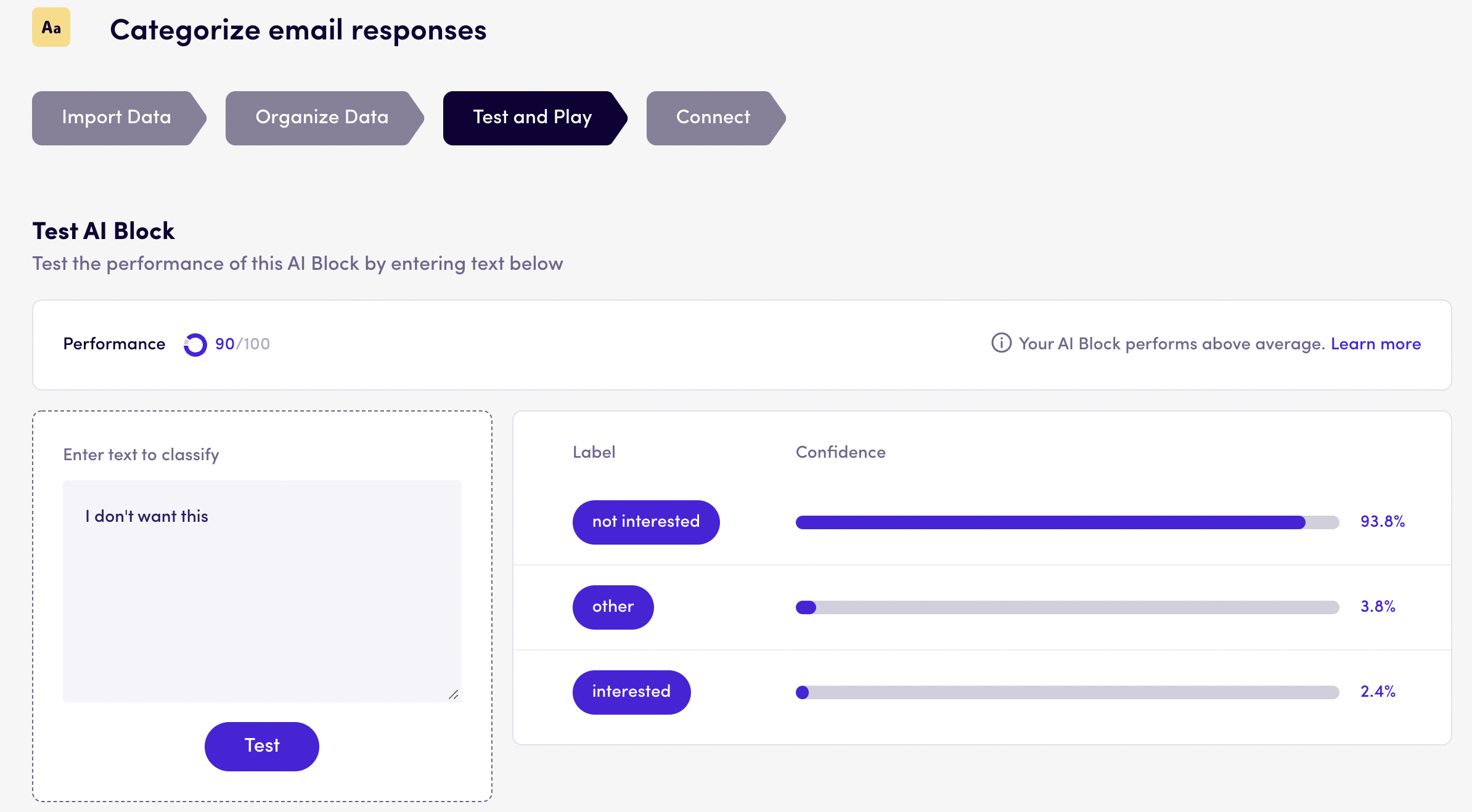Select the 'interested' label pill
1472x812 pixels.
[x=631, y=692]
